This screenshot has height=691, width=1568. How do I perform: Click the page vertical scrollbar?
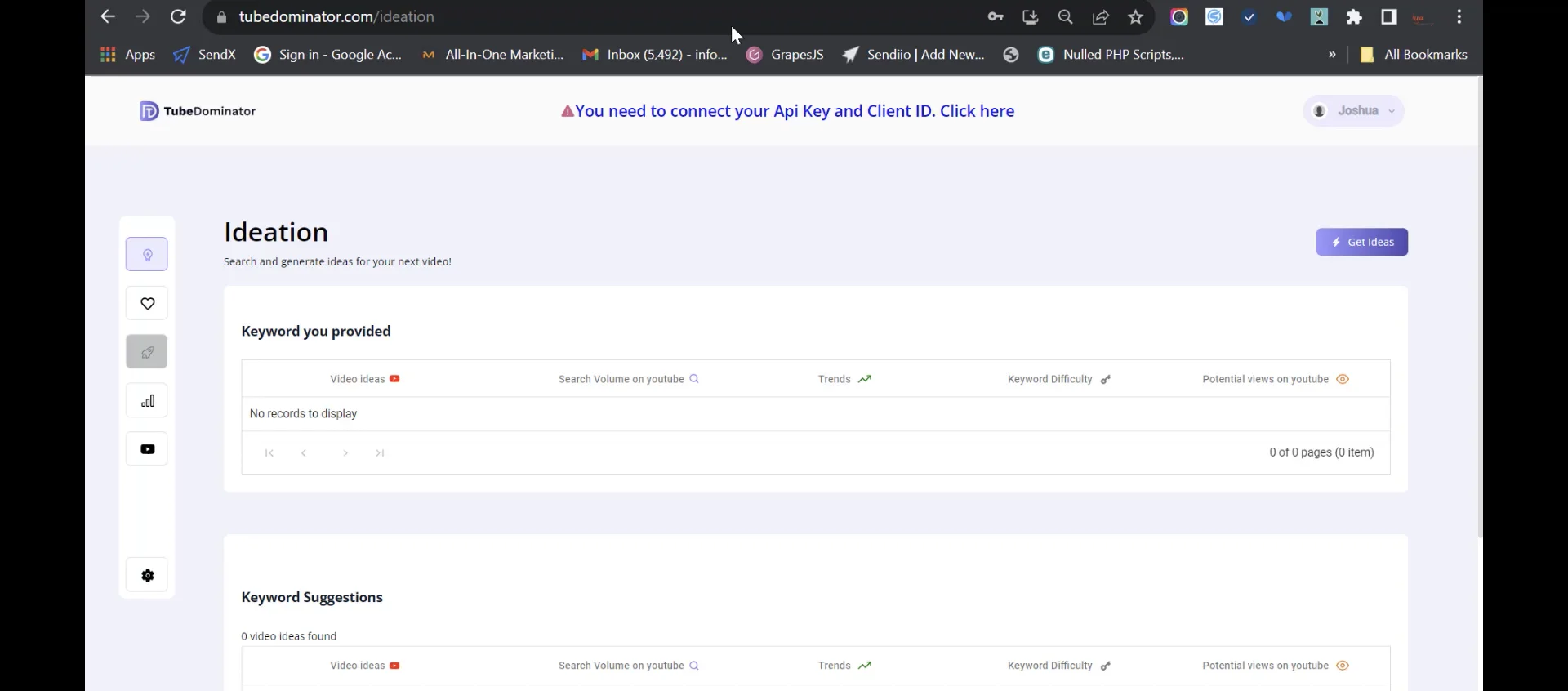pyautogui.click(x=1479, y=308)
